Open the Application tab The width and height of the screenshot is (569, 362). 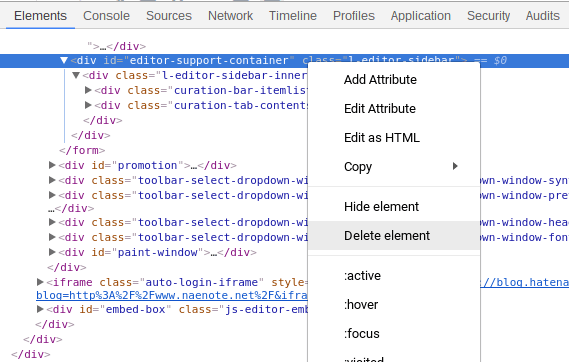click(421, 16)
